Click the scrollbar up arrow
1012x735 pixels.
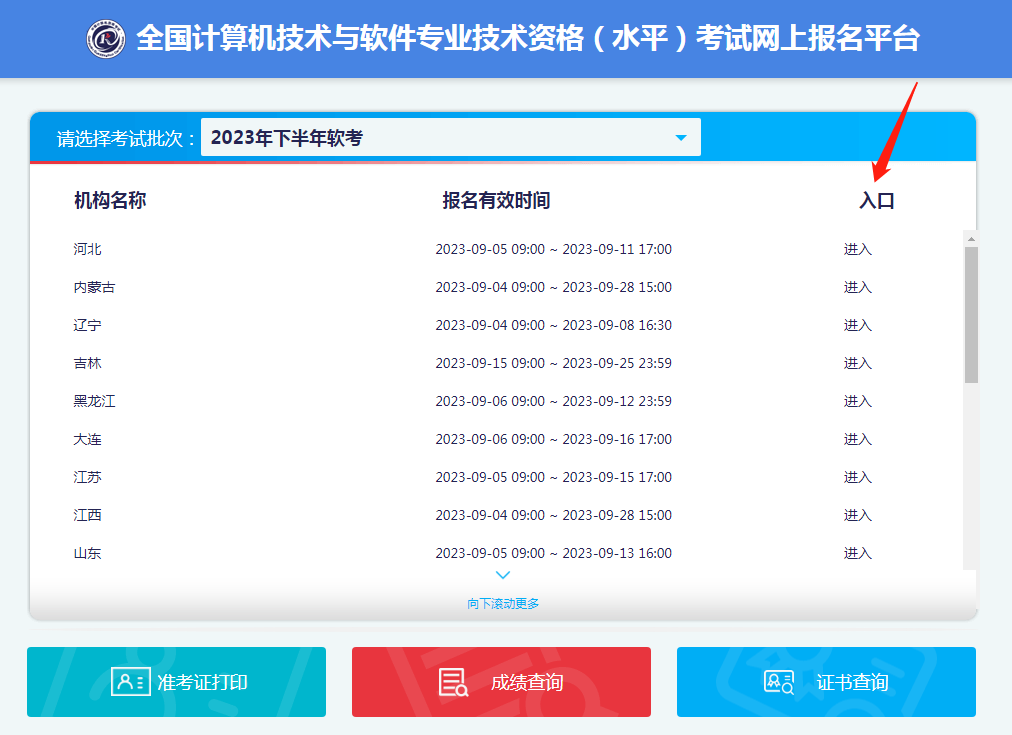969,237
